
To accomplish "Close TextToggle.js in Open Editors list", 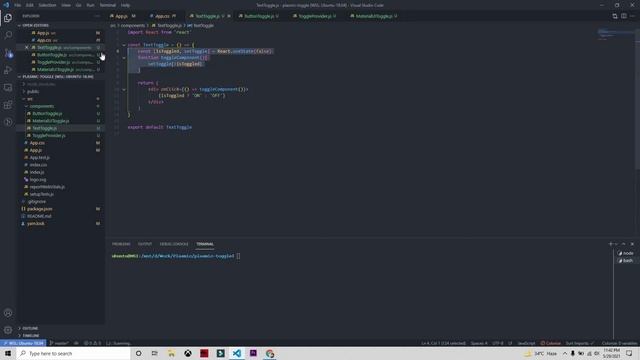I will coord(27,47).
